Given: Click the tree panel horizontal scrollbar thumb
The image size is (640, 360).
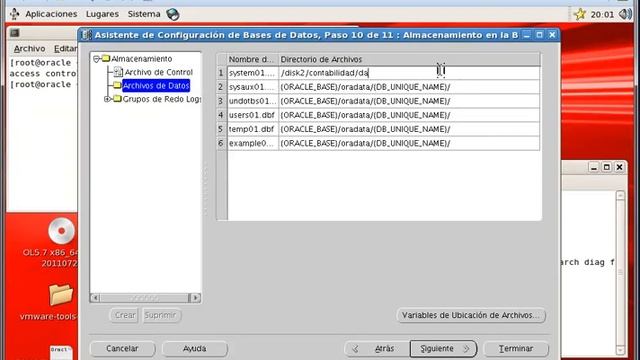Looking at the screenshot, I should (144, 298).
